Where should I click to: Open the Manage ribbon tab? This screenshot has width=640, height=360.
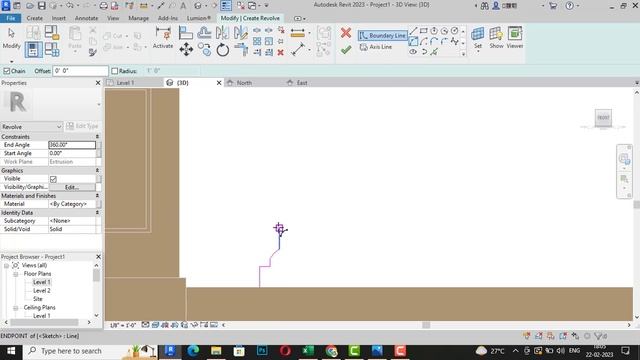138,18
